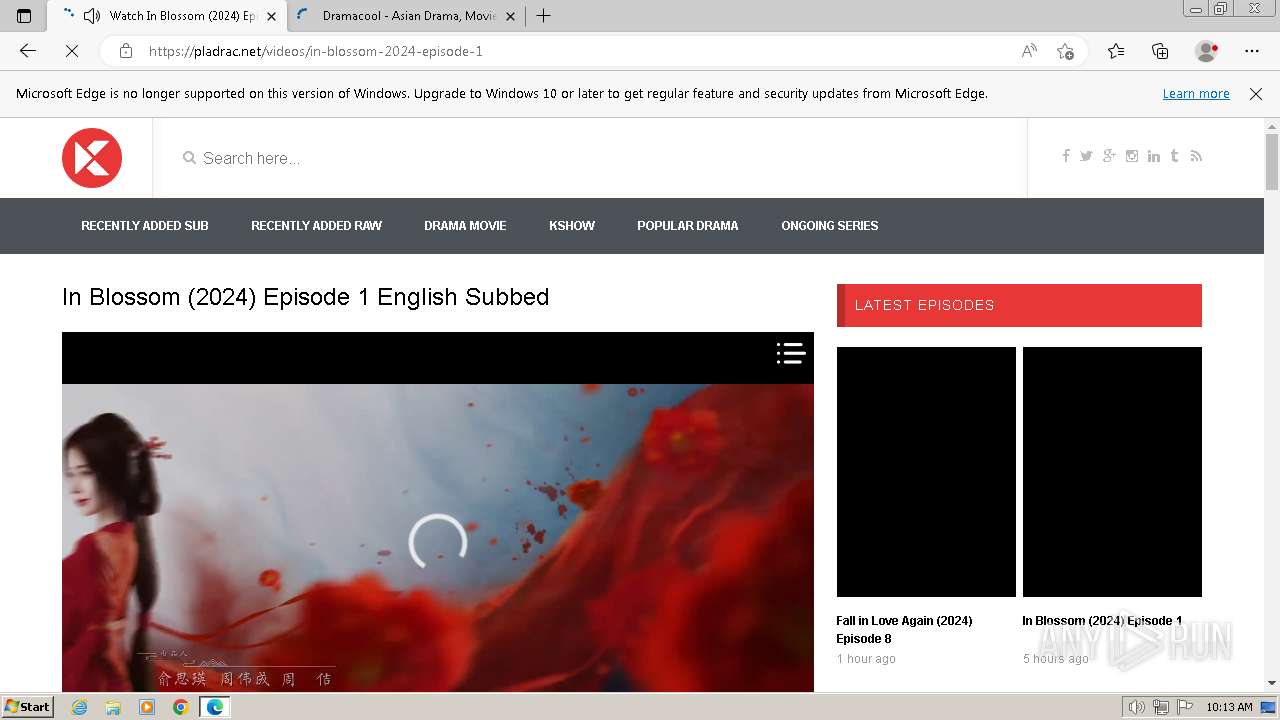The image size is (1280, 720).
Task: Open In Blossom (2024) Episode 1 sidebar link
Action: 1102,621
